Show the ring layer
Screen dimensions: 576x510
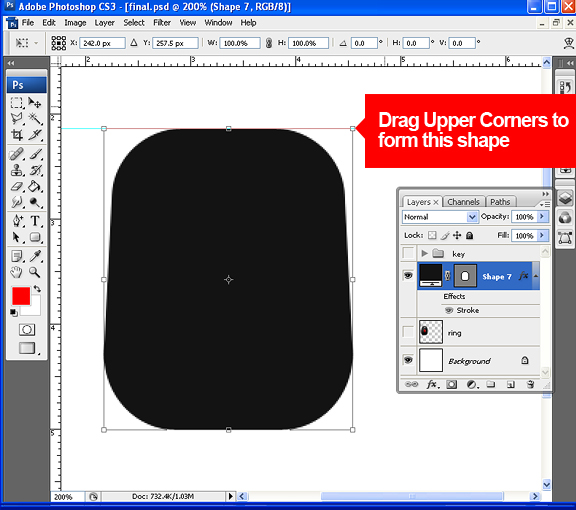click(408, 332)
